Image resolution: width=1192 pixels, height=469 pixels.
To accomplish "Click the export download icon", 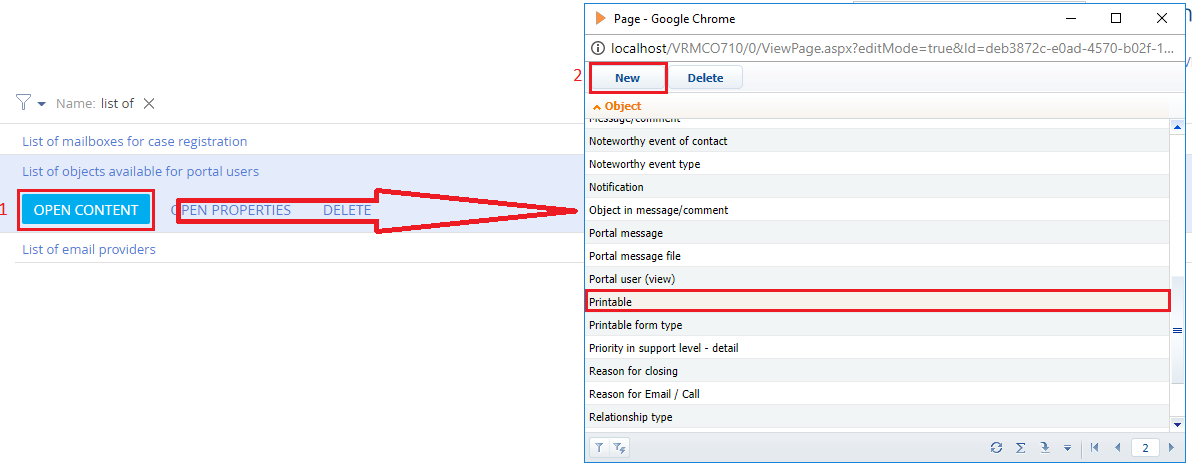I will (1045, 448).
